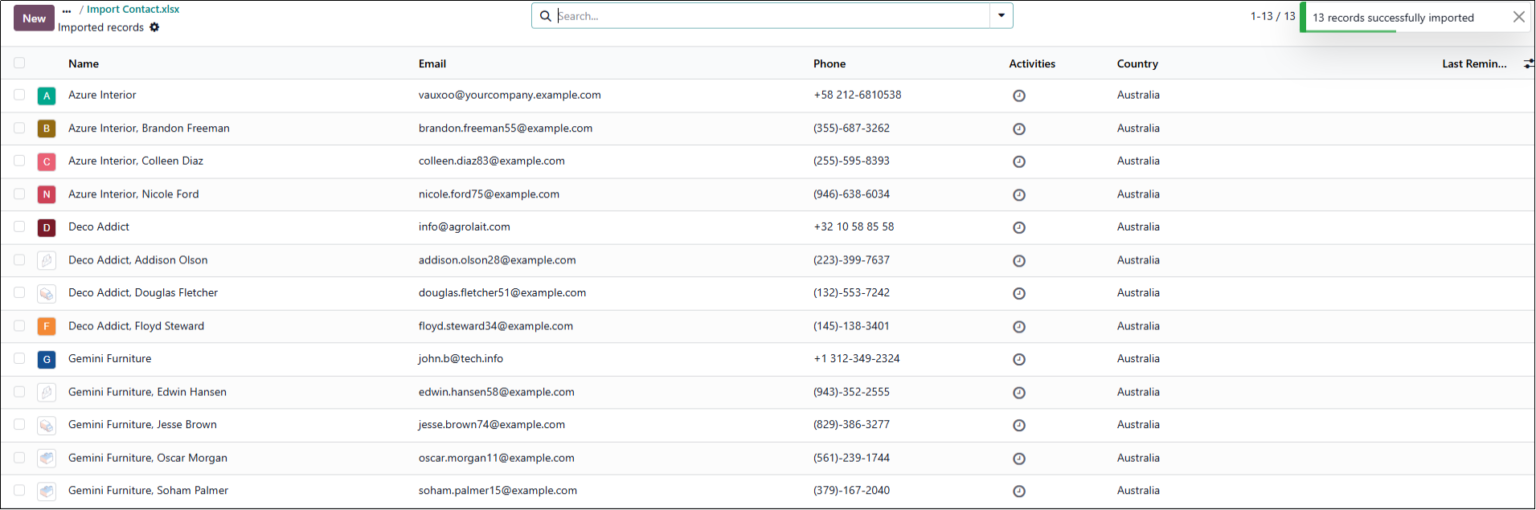Open the Import Contact.xlsx breadcrumb
The image size is (1536, 510).
133,9
